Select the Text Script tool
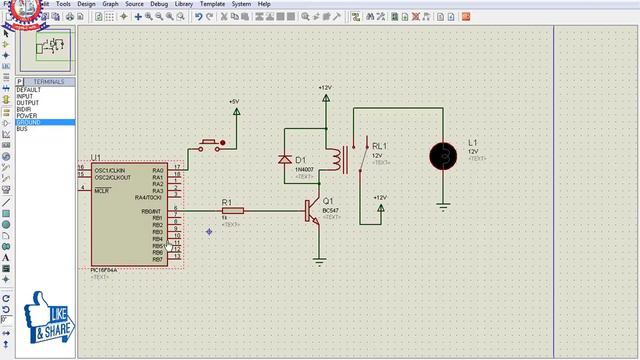 (x=6, y=77)
